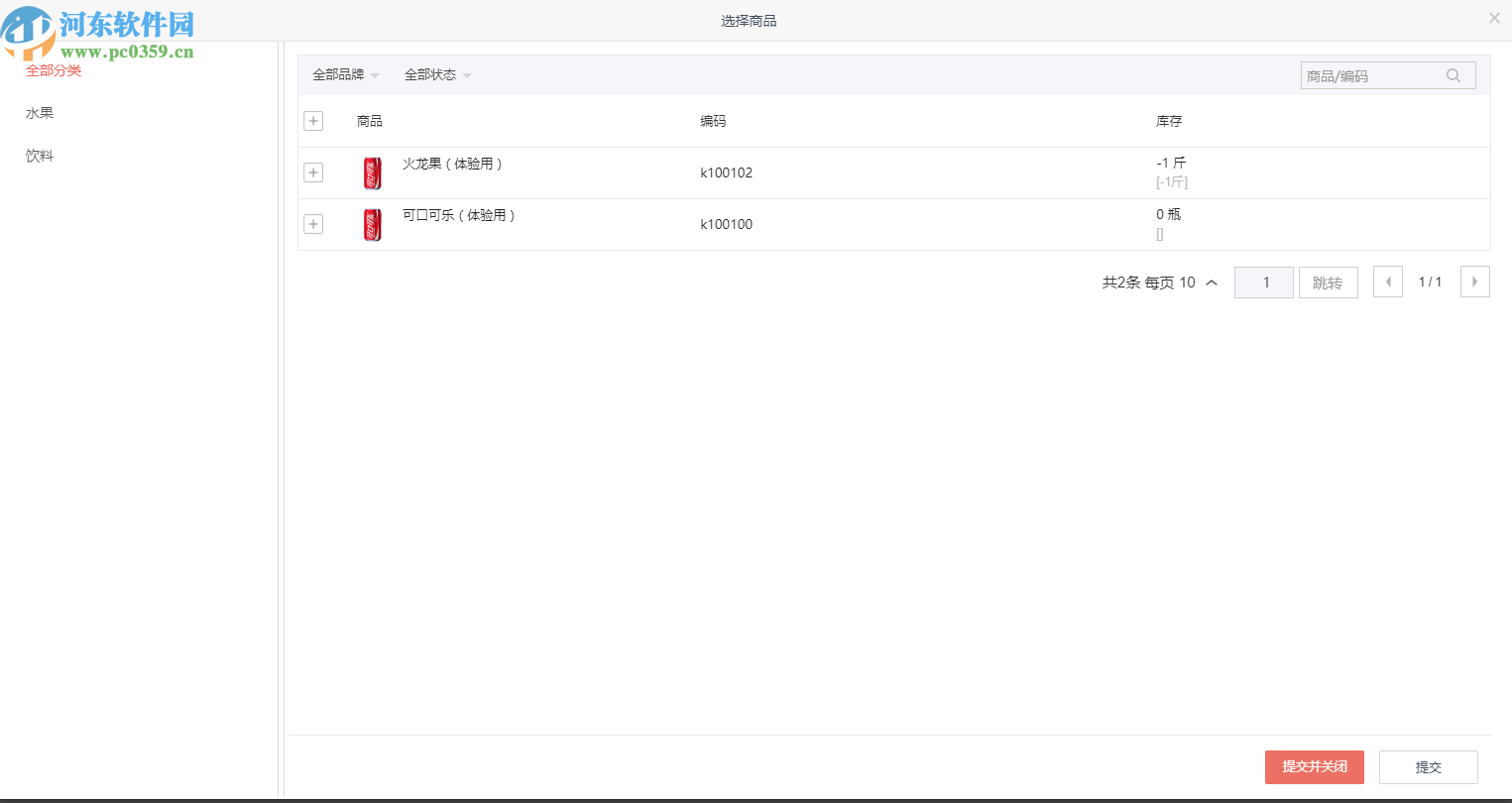Close the 选择商品 dialog
The width and height of the screenshot is (1512, 803).
[1494, 18]
